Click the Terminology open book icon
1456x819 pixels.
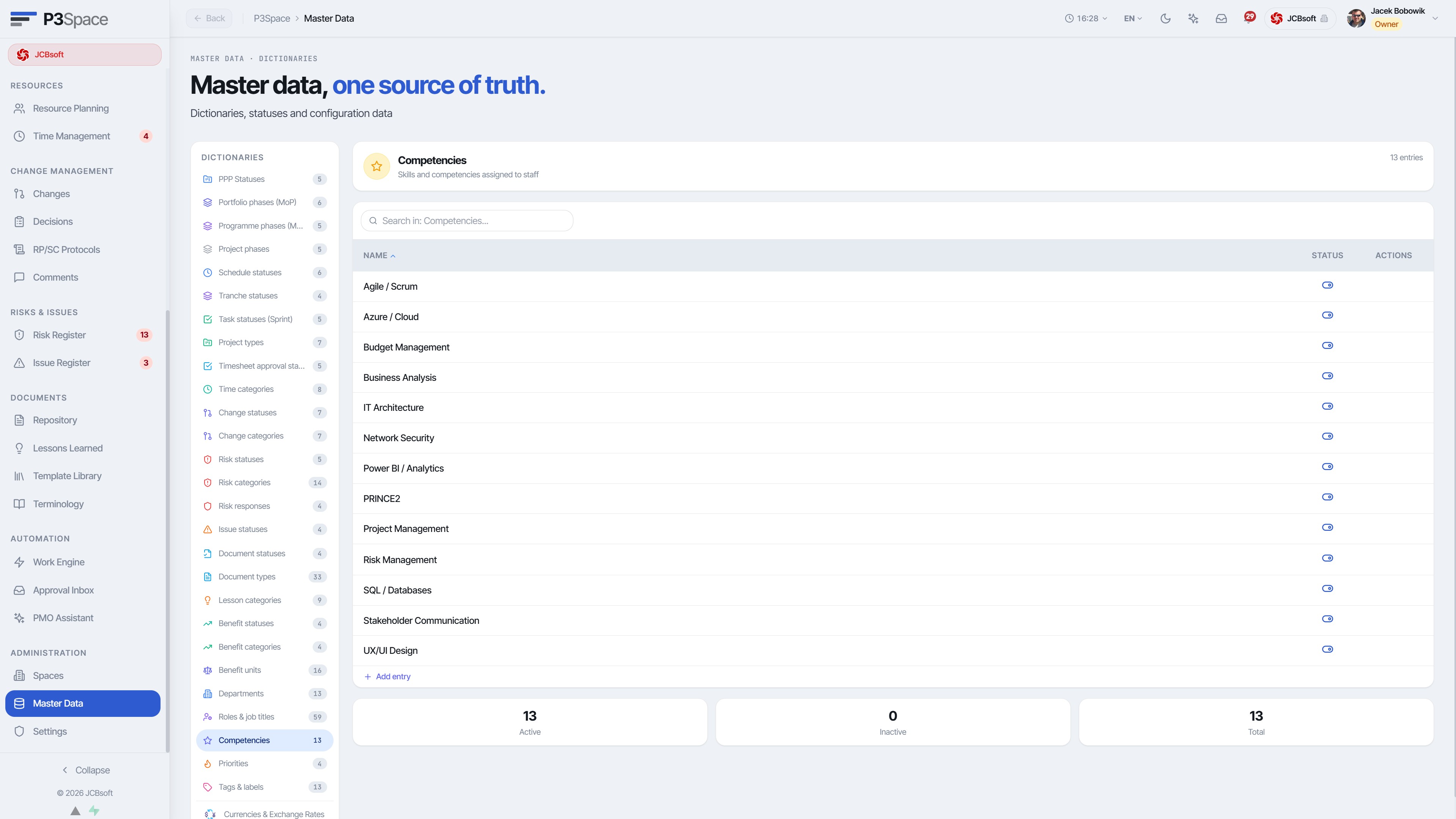point(19,504)
